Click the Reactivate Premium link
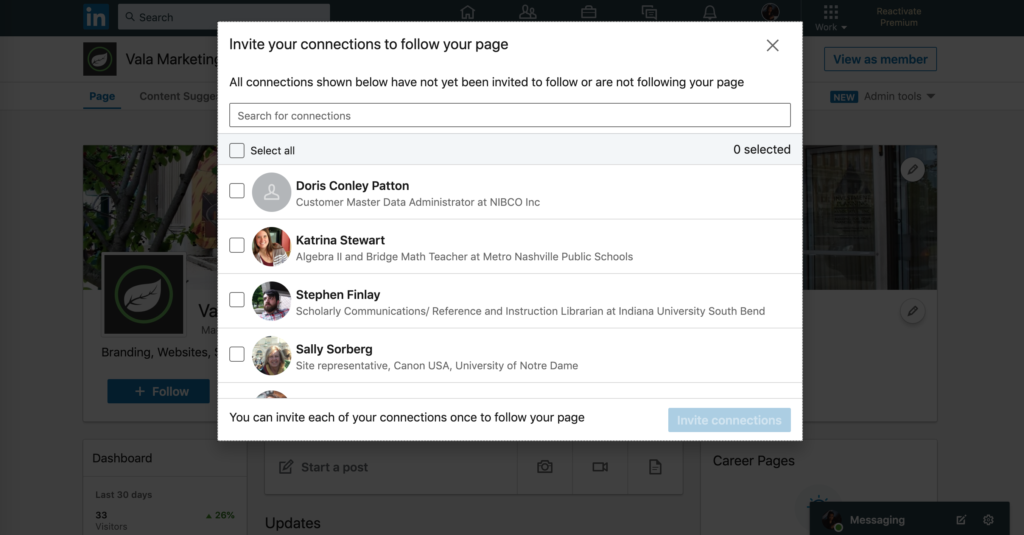The width and height of the screenshot is (1024, 535). tap(899, 17)
